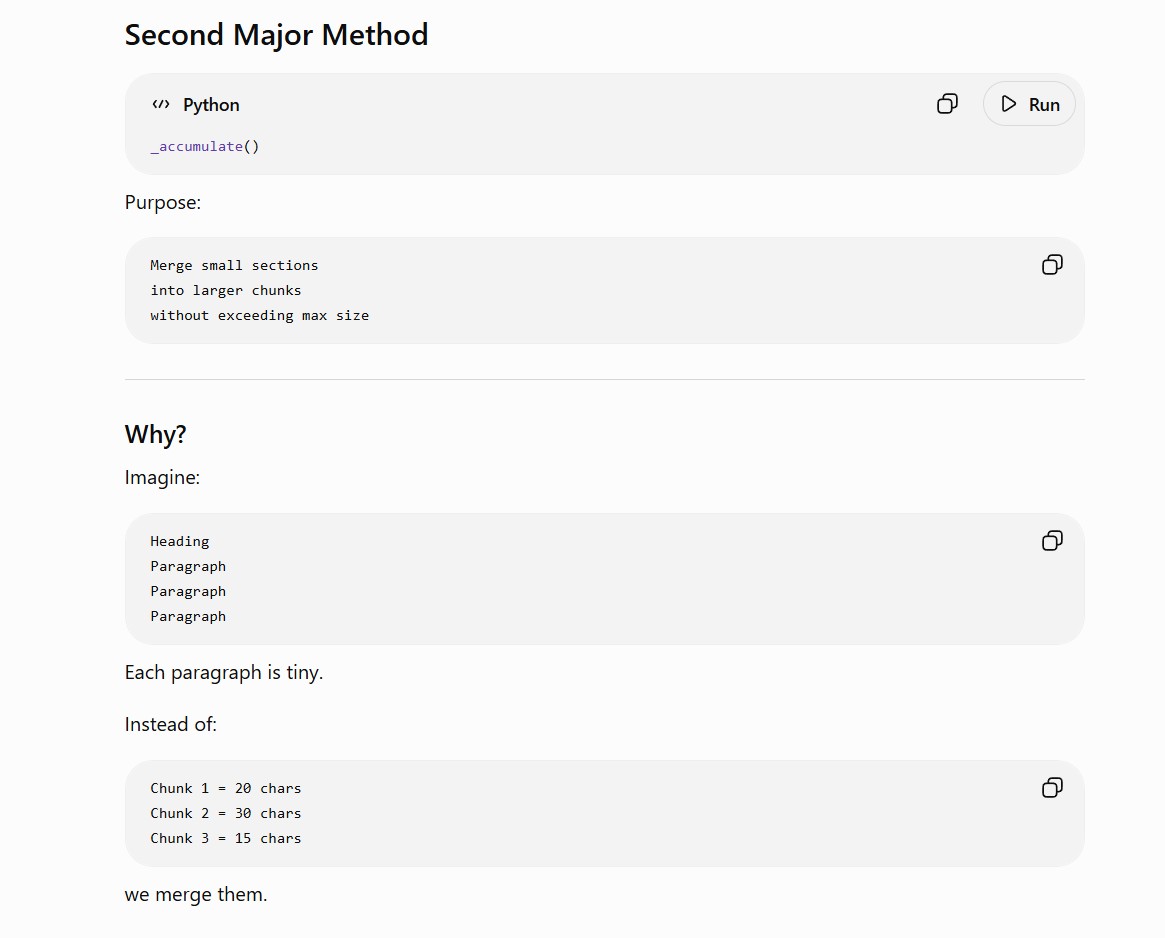Copy the _accumulate() Python code block
Viewport: 1165px width, 938px height.
click(x=947, y=104)
